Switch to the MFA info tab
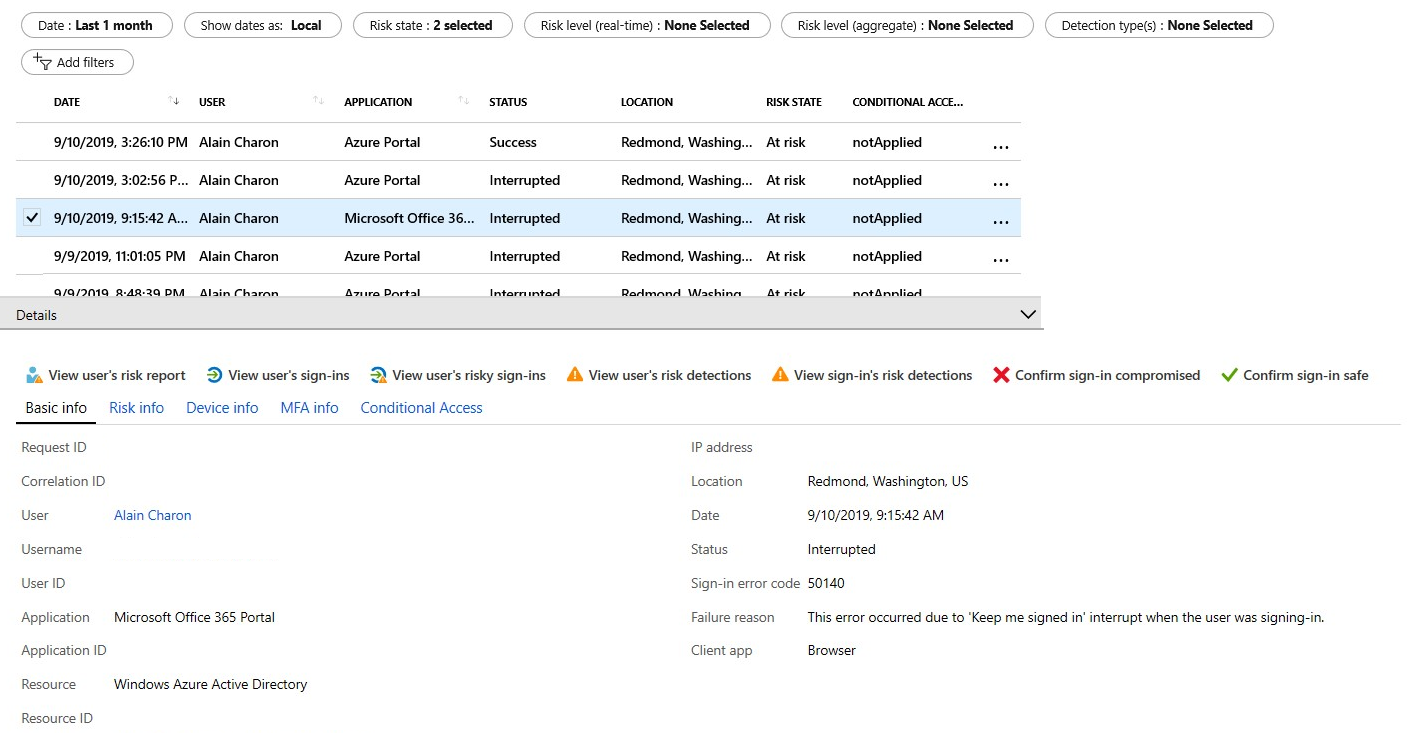Screen dimensions: 1407x733 click(309, 408)
